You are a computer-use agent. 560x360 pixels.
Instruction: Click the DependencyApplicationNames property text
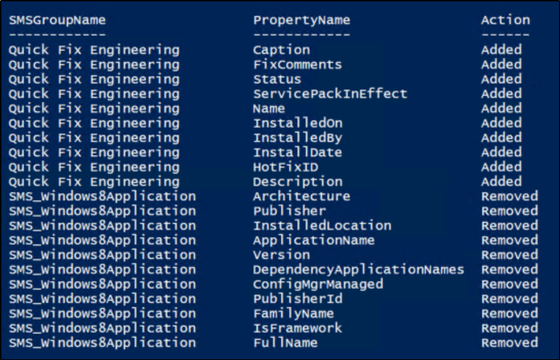(359, 269)
